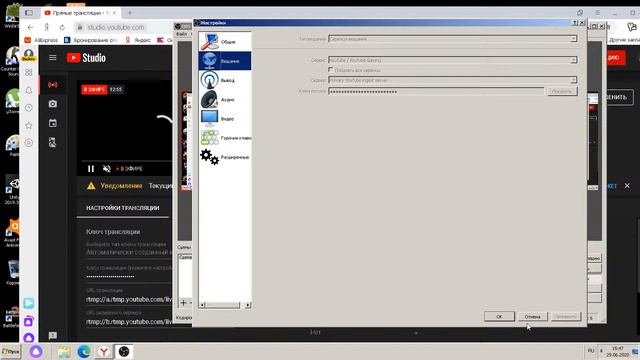Open the play circle icon in browser sidebar
The image size is (640, 360).
(x=29, y=143)
